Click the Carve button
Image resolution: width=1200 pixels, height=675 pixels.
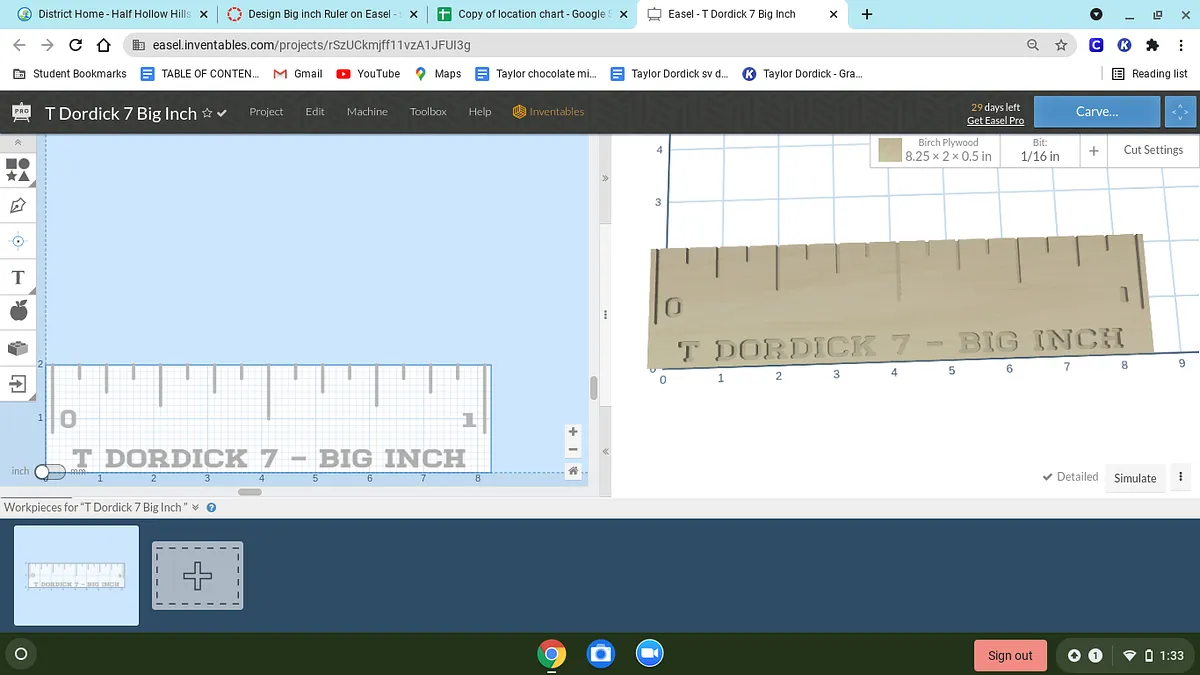(x=1096, y=112)
